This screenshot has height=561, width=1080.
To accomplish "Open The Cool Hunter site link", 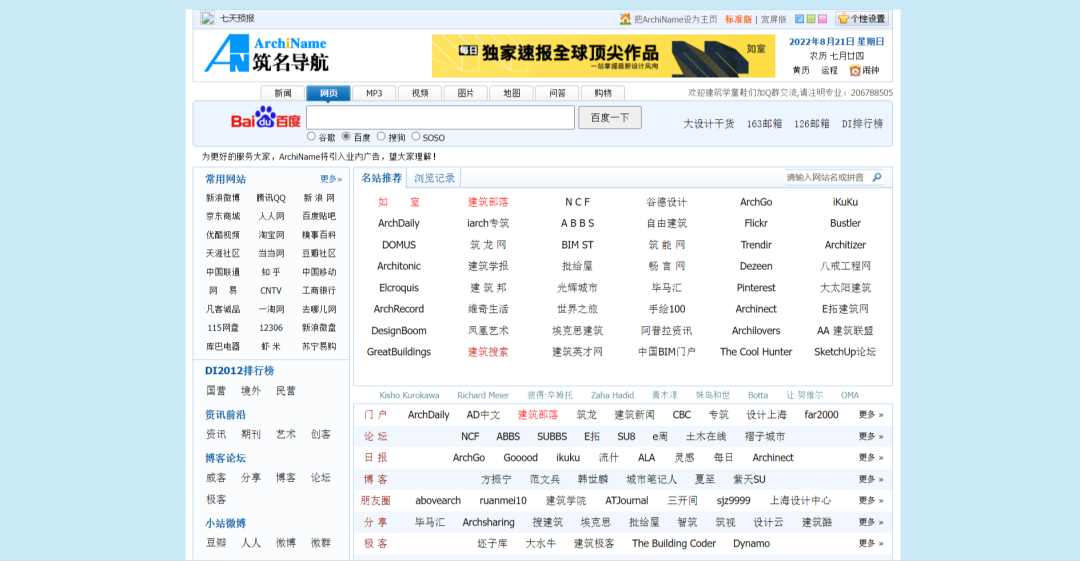I will [x=756, y=351].
